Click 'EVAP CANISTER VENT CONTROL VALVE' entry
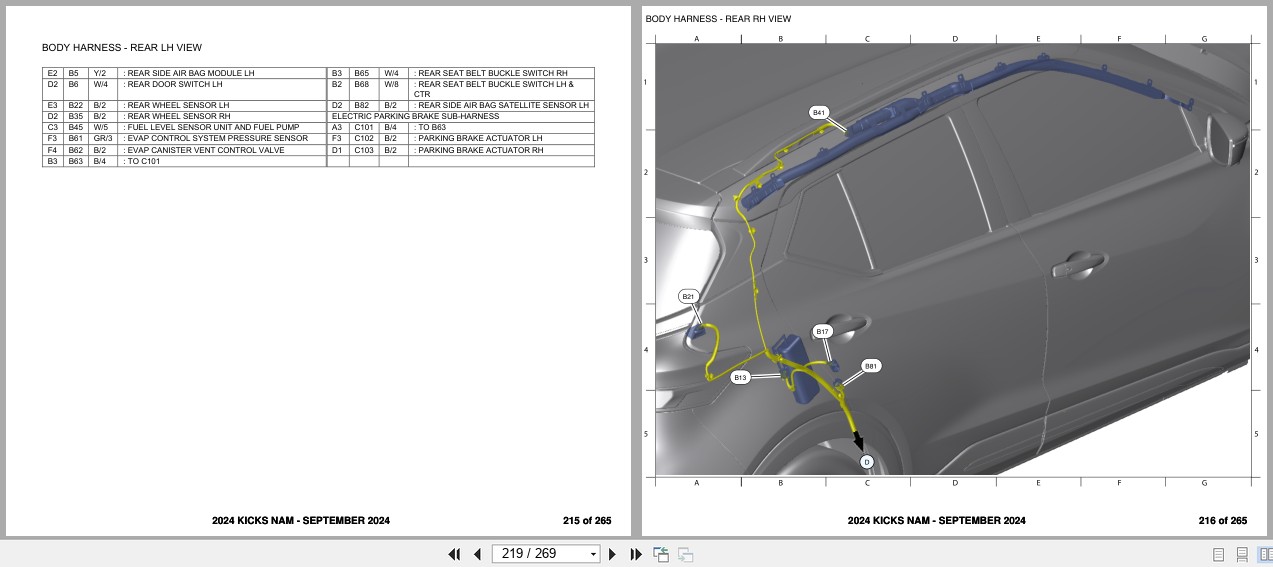 [205, 150]
